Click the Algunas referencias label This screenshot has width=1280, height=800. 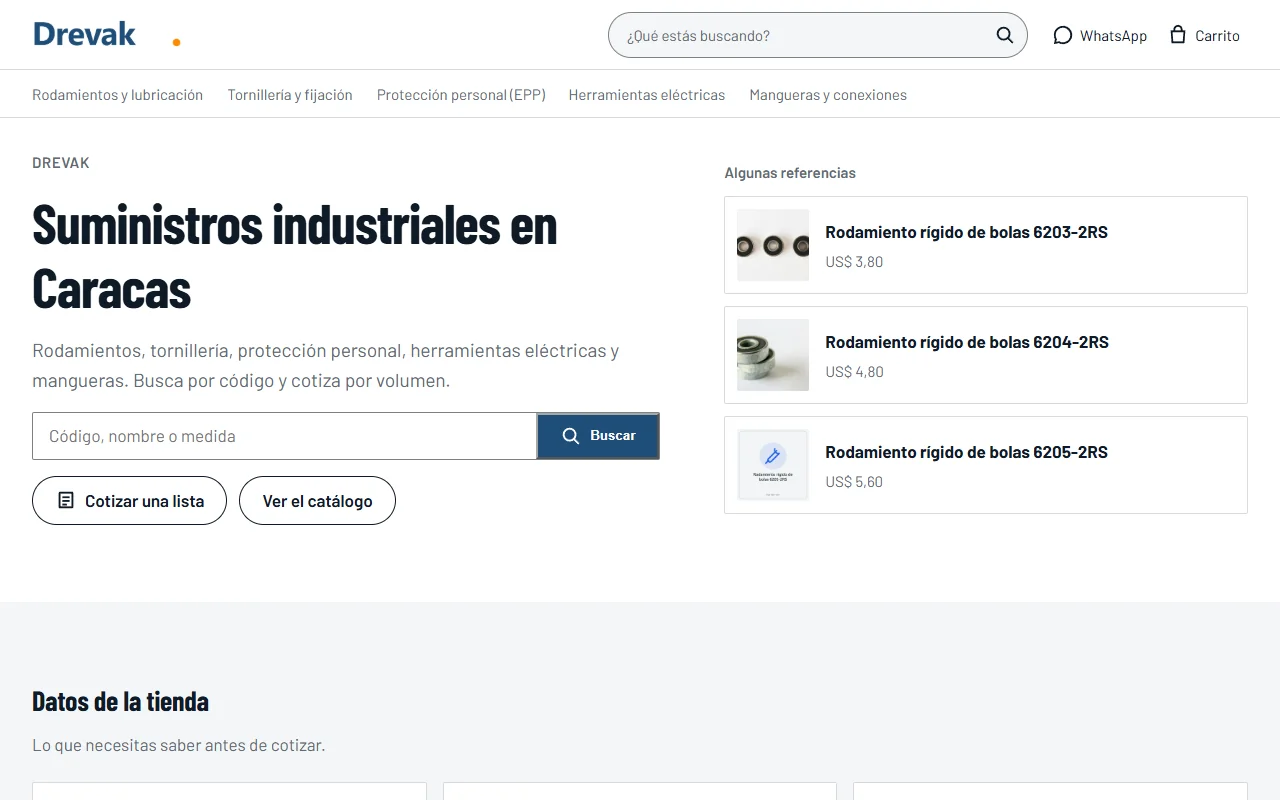[x=790, y=173]
